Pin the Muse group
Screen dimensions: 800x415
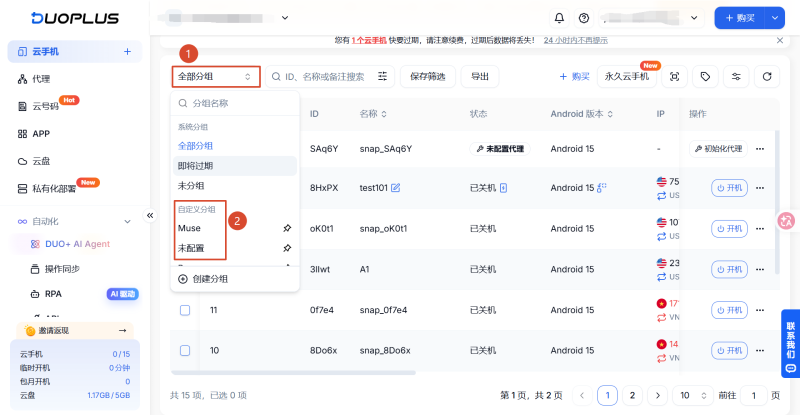287,228
